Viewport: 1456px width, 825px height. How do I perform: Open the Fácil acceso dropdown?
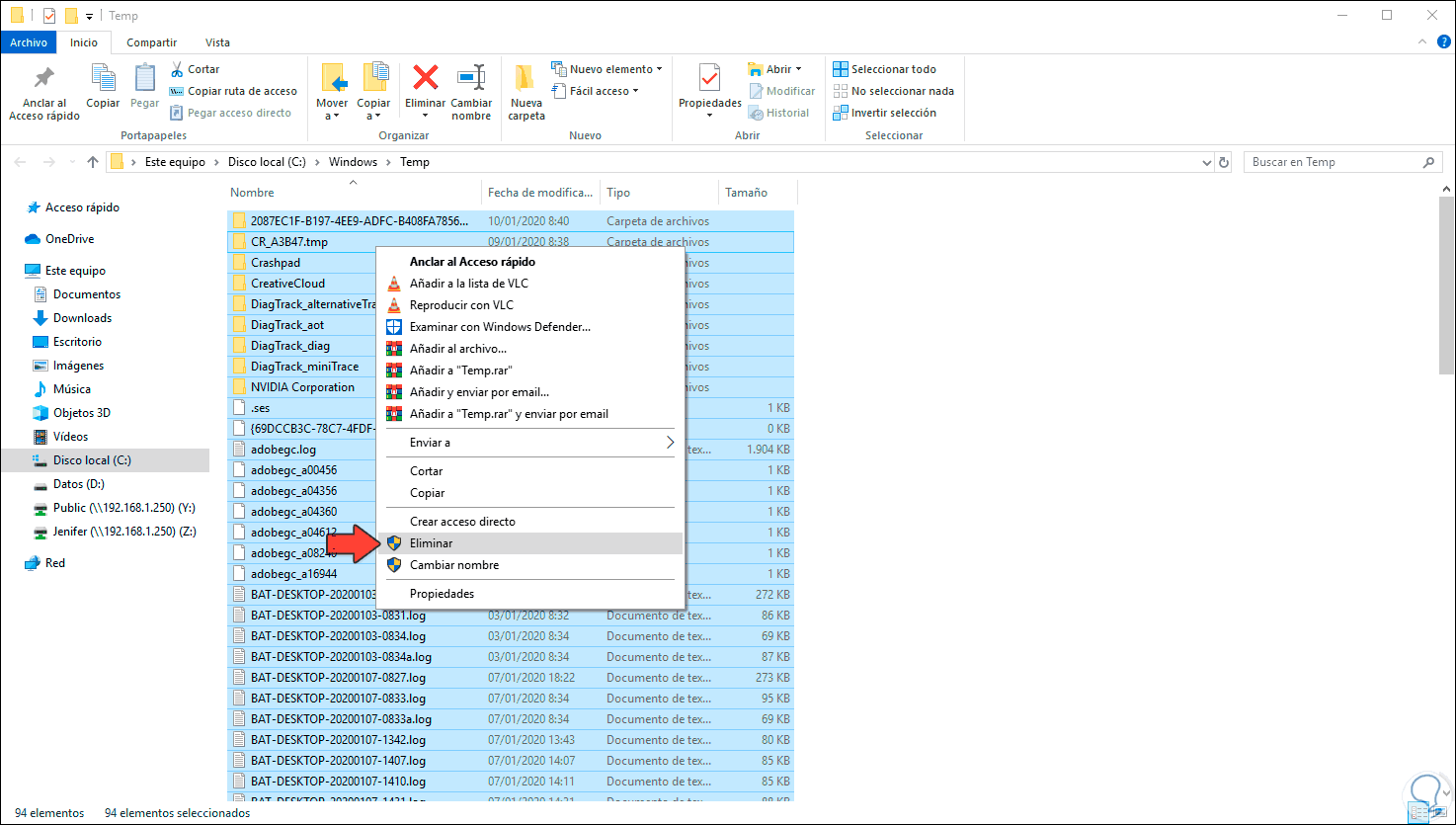pos(595,91)
